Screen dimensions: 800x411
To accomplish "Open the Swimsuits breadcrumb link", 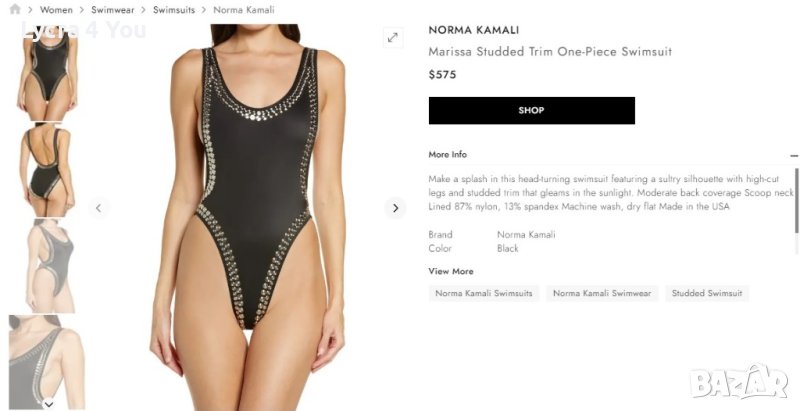I will (174, 10).
